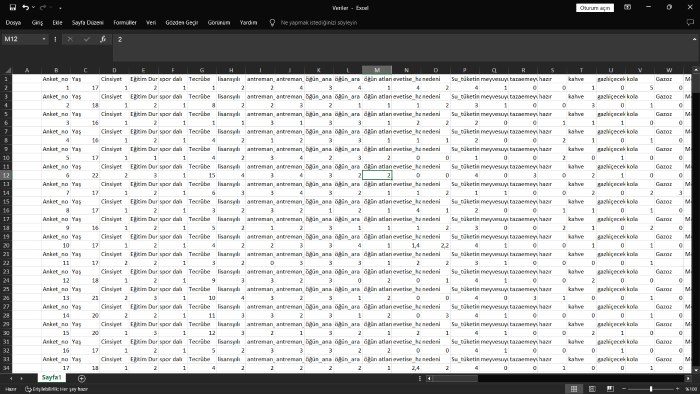700x394 pixels.
Task: Click cell W1 labeled Gazoz
Action: point(669,79)
